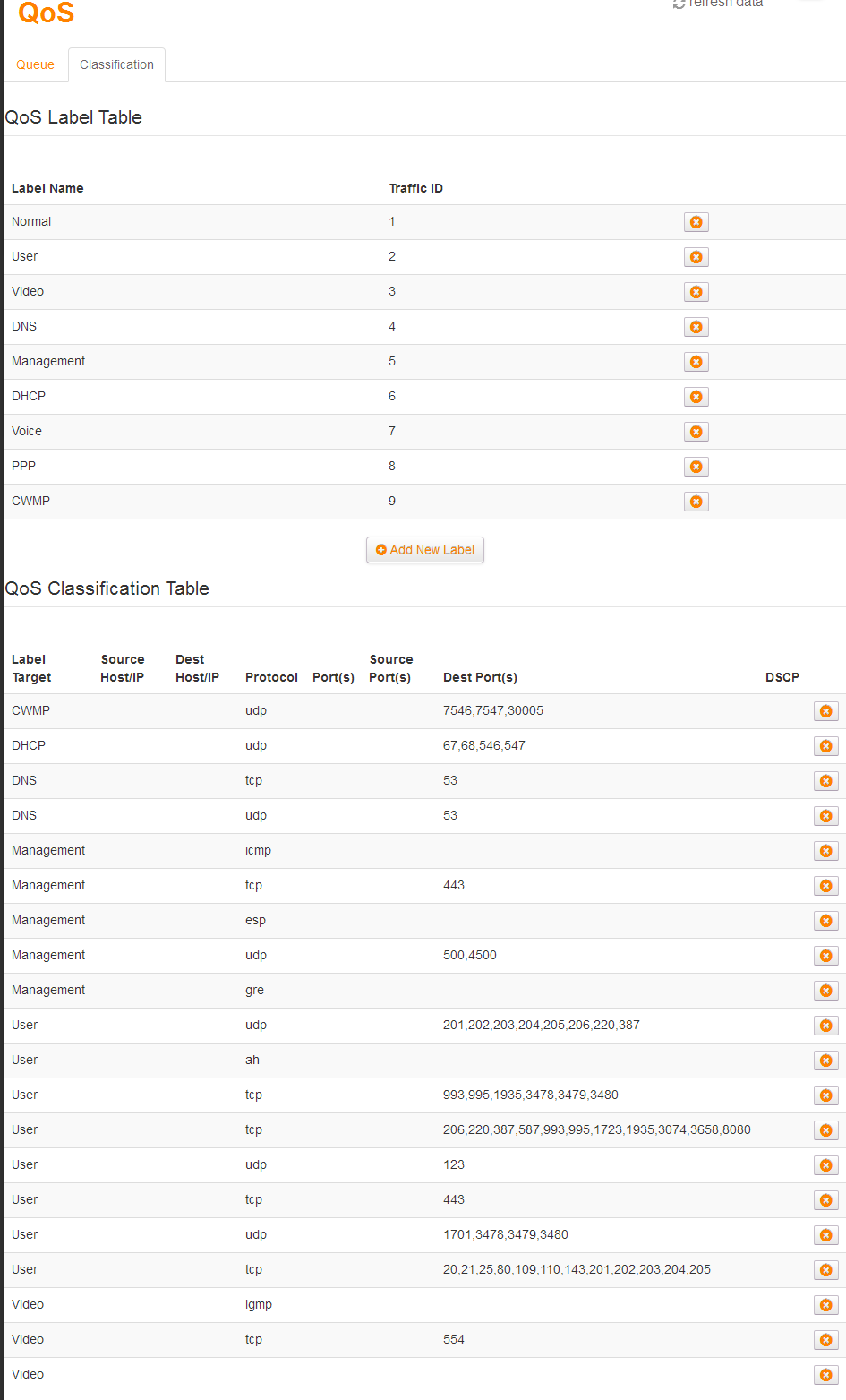846x1400 pixels.
Task: Click the DSCP column header
Action: (782, 677)
